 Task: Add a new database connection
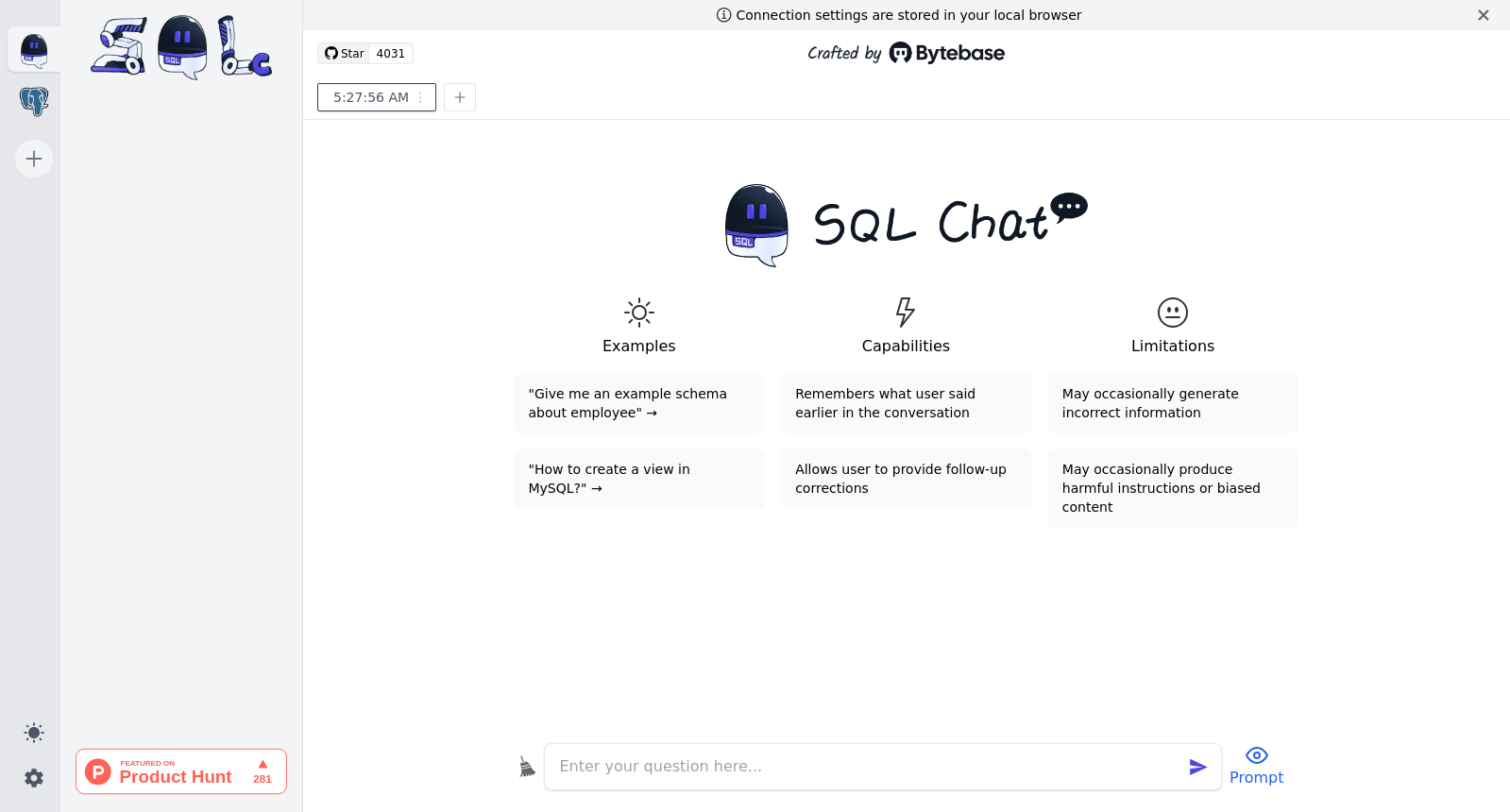pos(34,159)
